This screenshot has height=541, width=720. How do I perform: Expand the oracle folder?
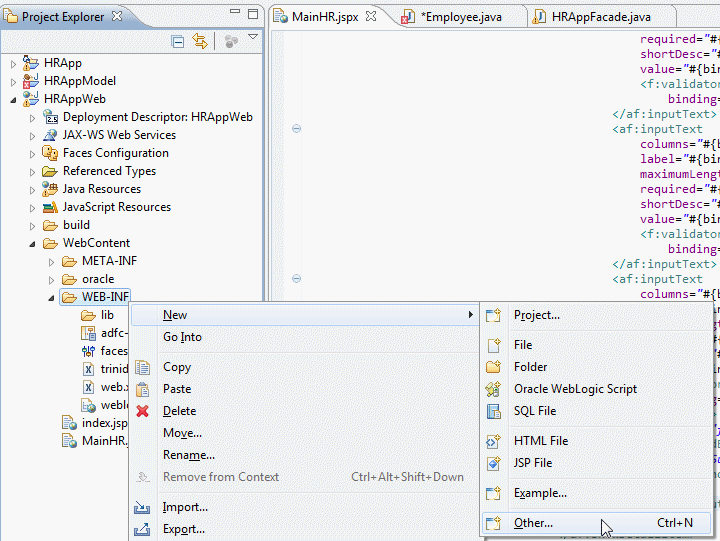[x=51, y=280]
